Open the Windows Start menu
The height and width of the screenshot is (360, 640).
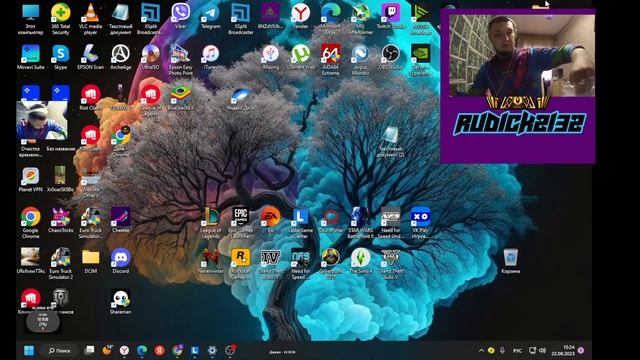29,351
